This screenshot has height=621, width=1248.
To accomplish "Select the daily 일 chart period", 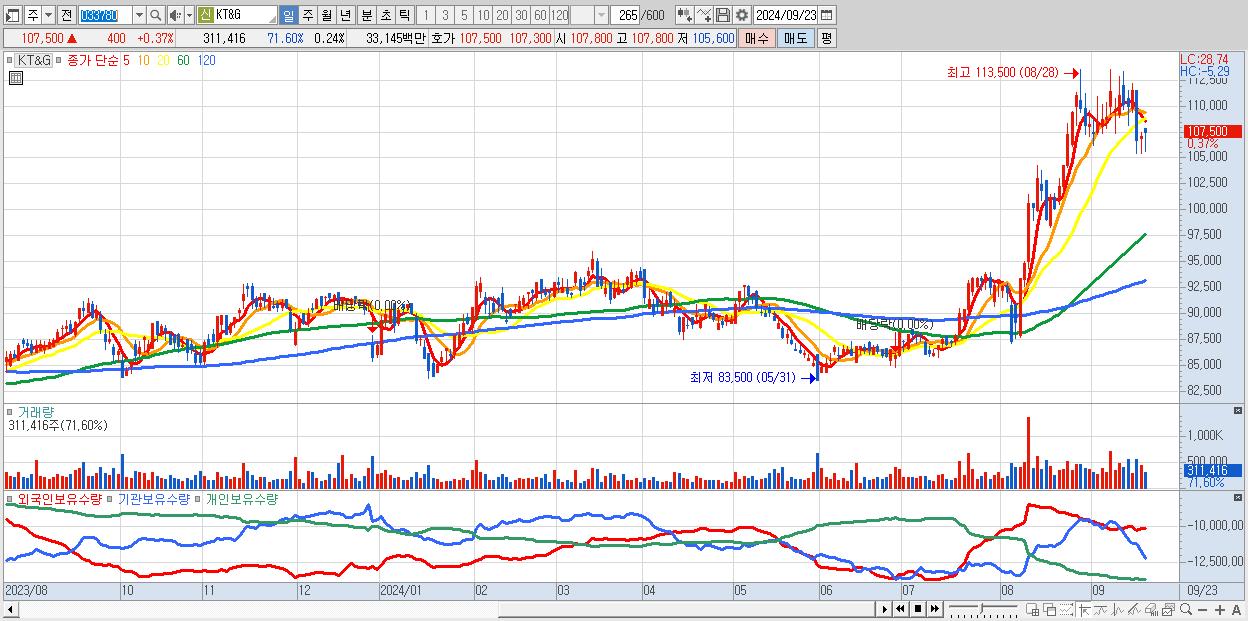I will pos(288,15).
